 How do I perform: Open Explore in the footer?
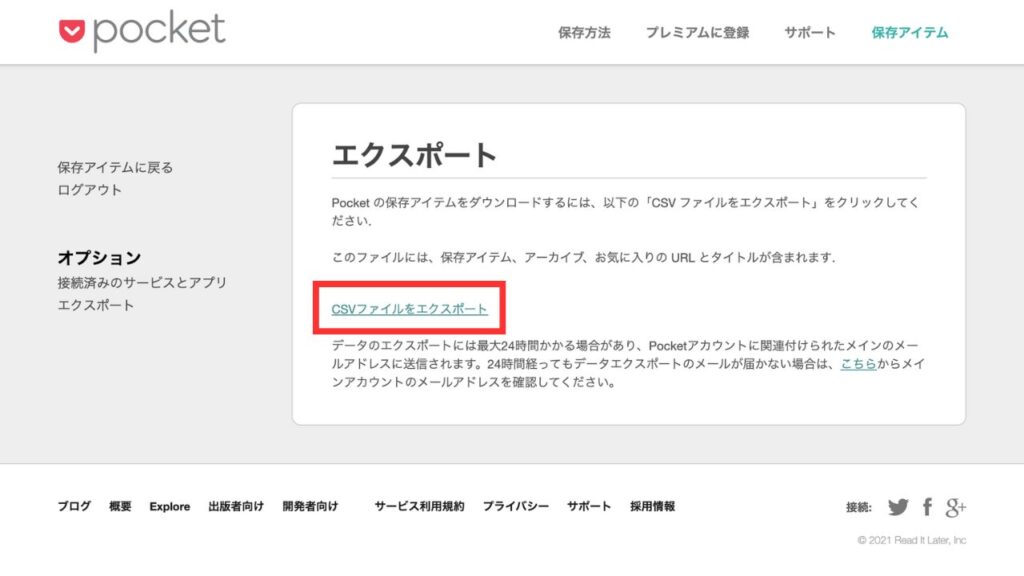pos(170,506)
